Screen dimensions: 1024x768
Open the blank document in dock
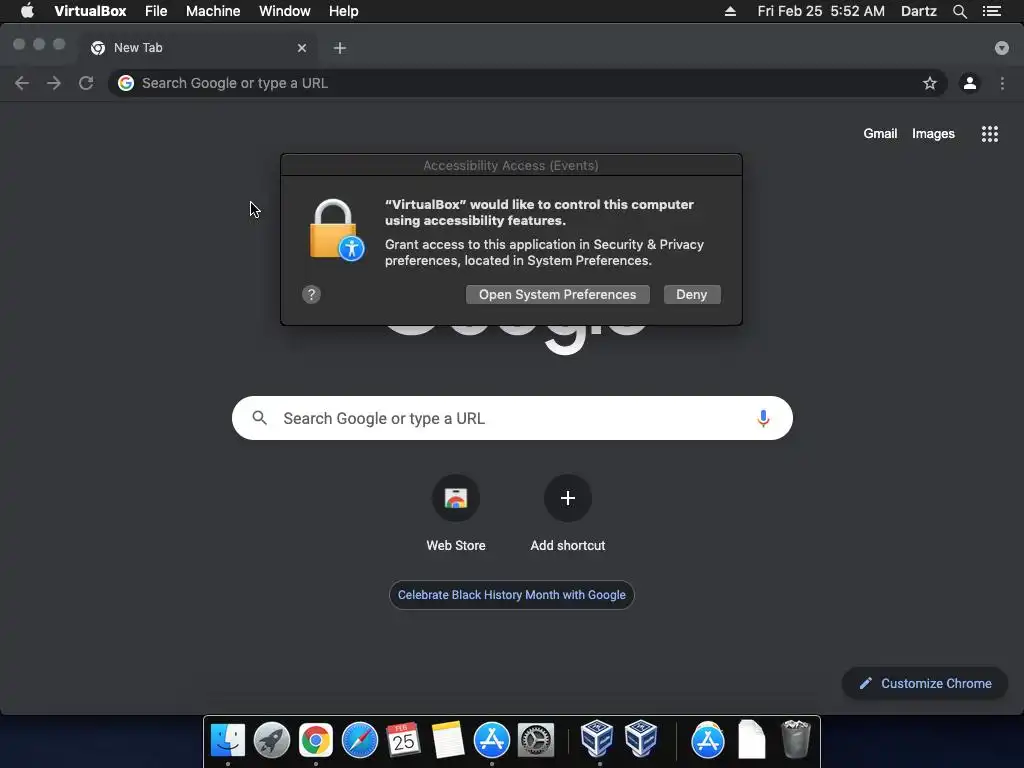(752, 740)
